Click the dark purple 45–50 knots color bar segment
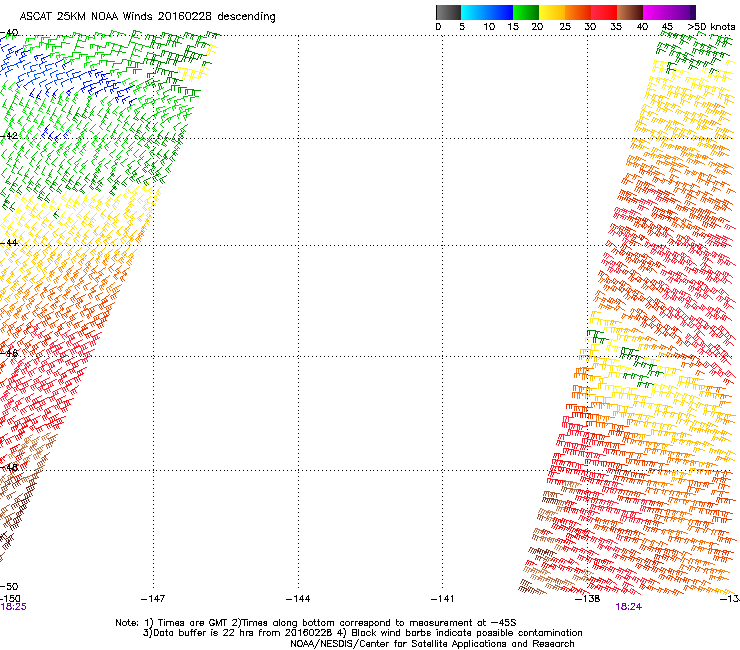Screen dimensions: 740x650 tap(682, 12)
